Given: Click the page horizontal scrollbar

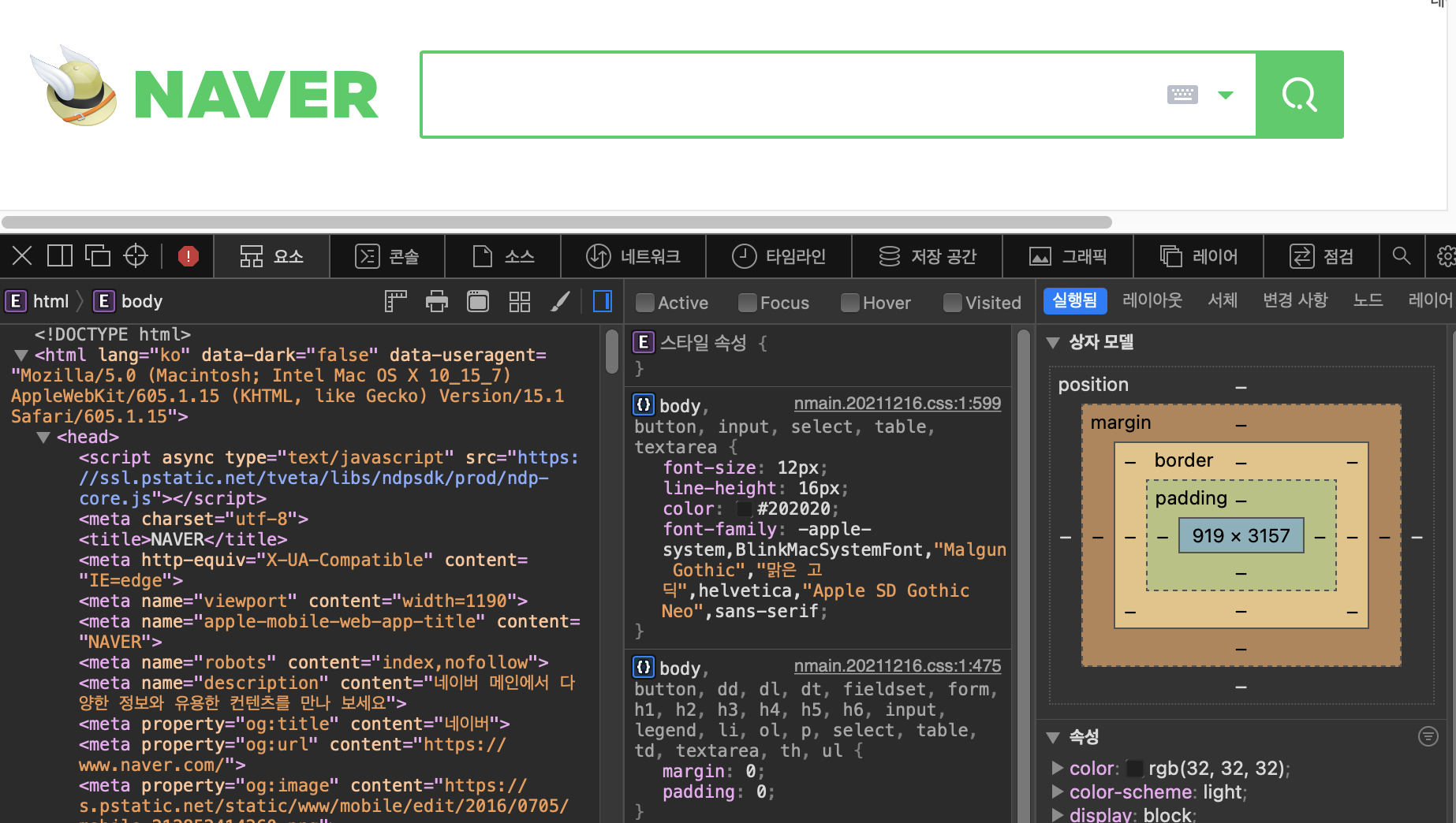Looking at the screenshot, I should click(557, 222).
